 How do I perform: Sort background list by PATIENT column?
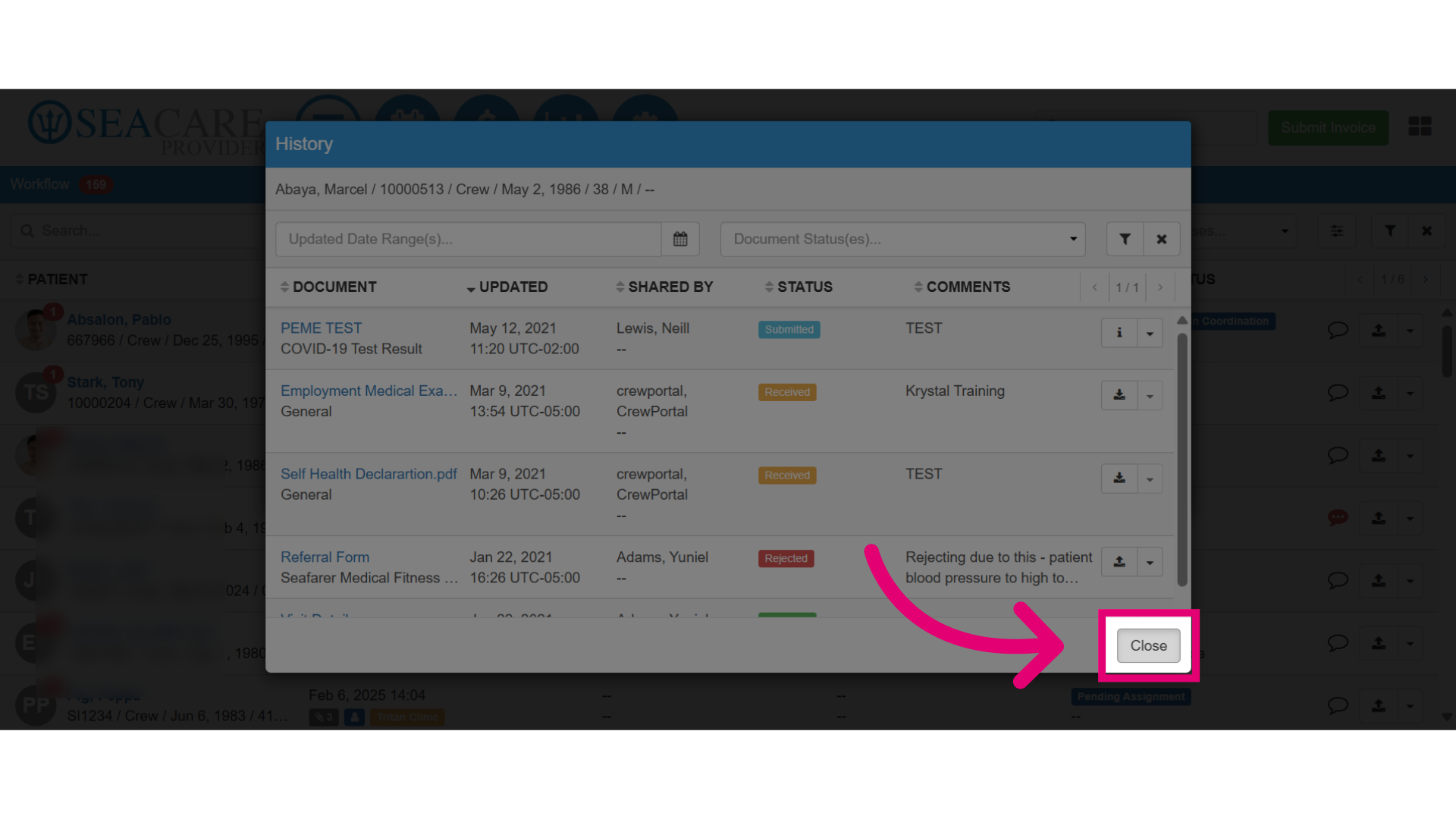(x=51, y=279)
